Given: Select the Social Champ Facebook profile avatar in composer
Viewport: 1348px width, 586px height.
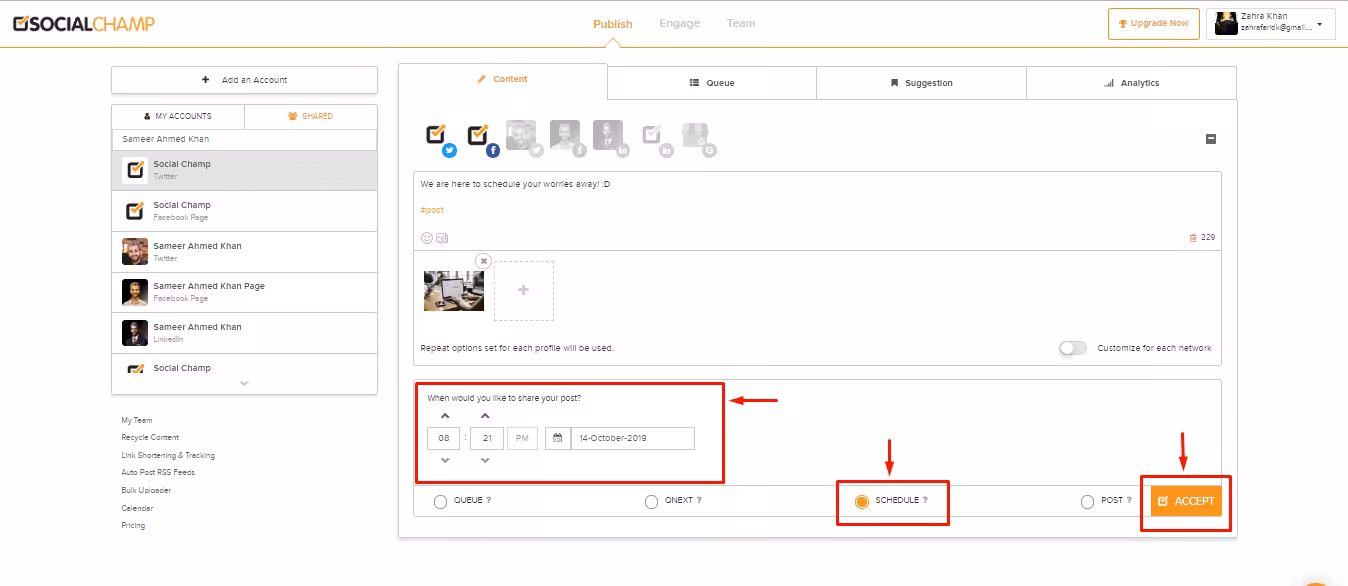Looking at the screenshot, I should 478,134.
